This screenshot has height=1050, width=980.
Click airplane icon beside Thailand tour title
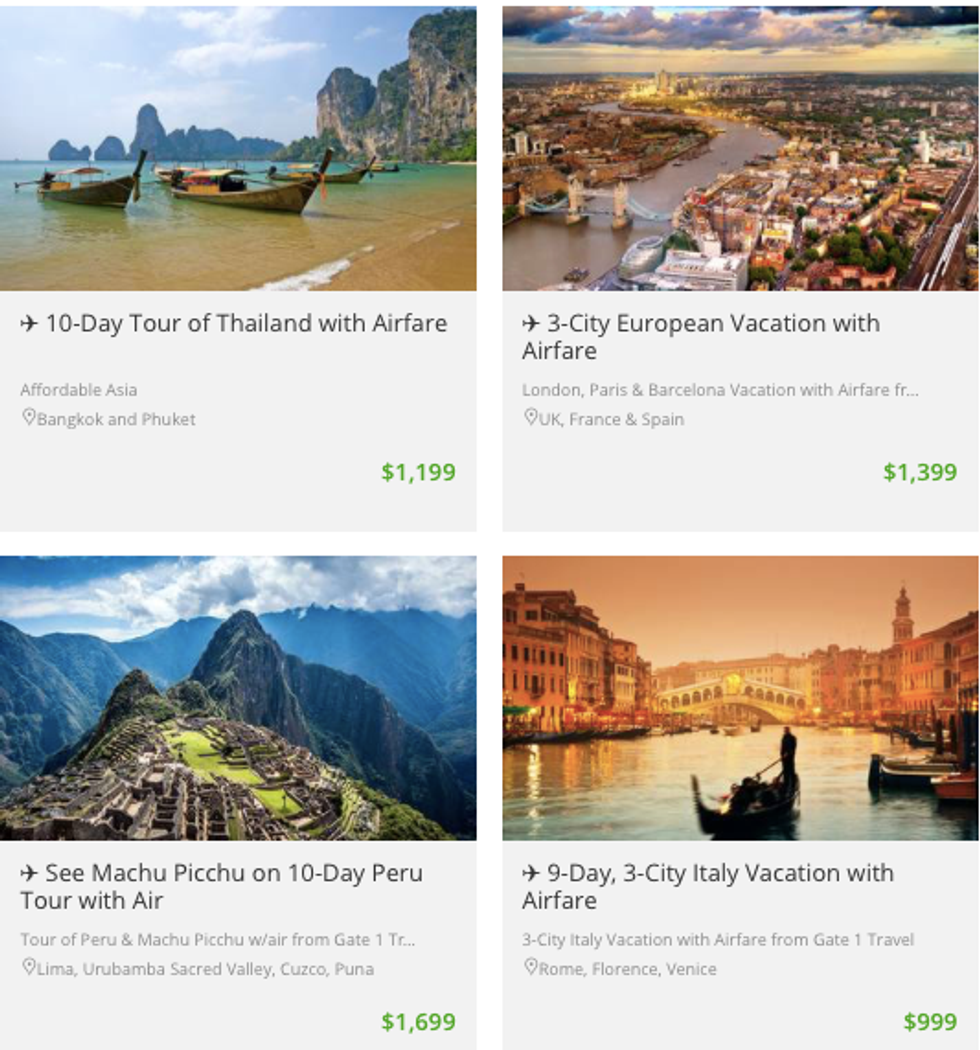point(29,324)
